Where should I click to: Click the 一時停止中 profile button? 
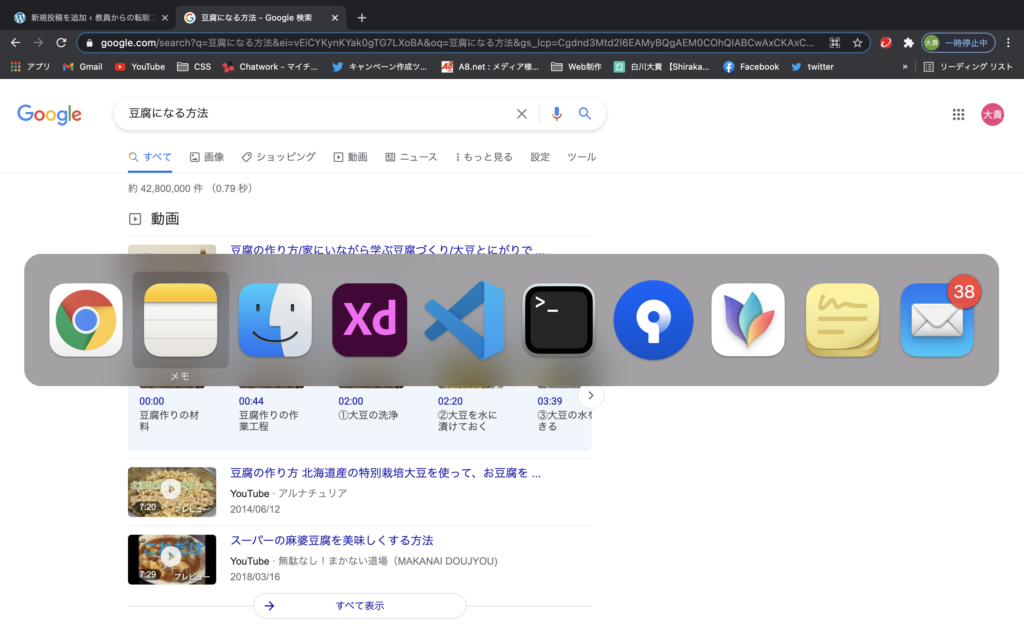tap(959, 43)
